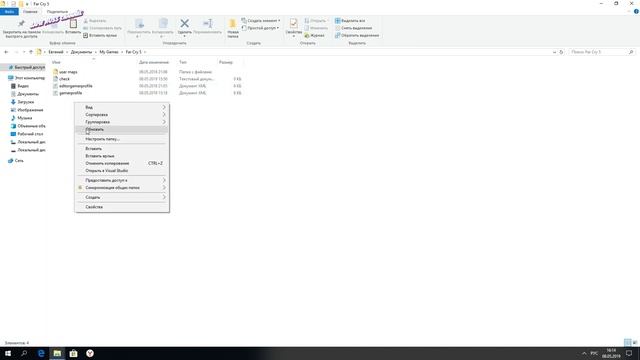Switch to the 'Поделиться' ribbon tab
The height and width of the screenshot is (360, 640).
click(57, 12)
